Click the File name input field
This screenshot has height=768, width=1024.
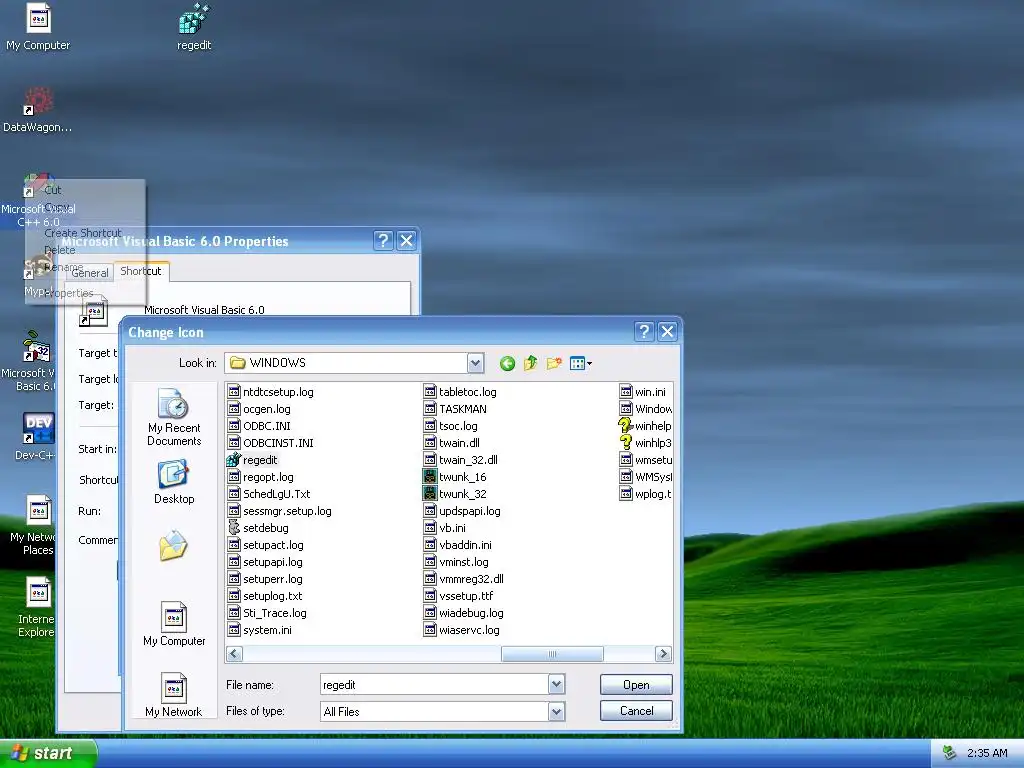click(434, 684)
